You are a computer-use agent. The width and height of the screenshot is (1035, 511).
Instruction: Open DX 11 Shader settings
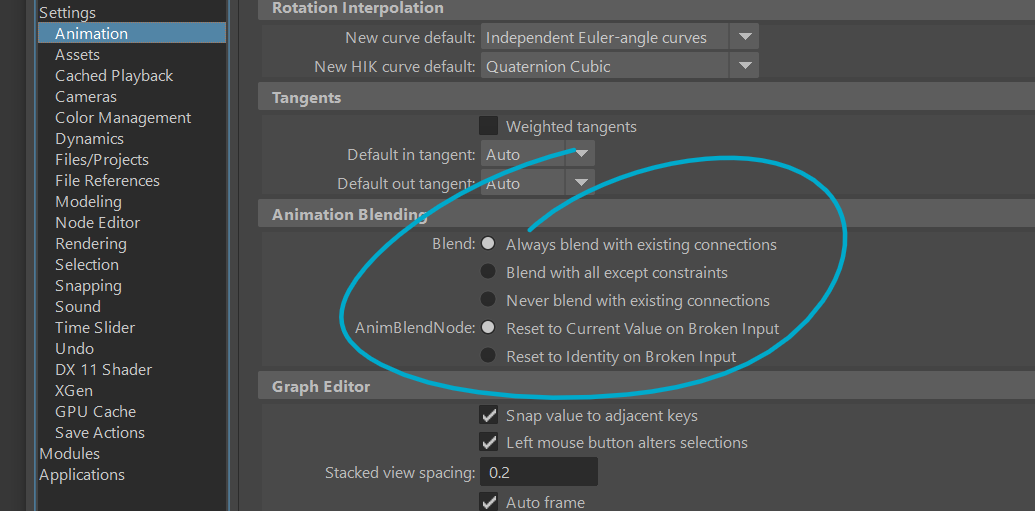pyautogui.click(x=103, y=370)
